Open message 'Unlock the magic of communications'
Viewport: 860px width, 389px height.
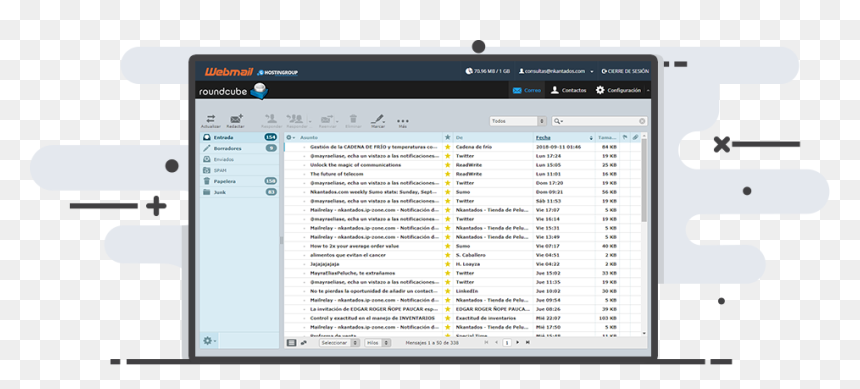click(355, 165)
